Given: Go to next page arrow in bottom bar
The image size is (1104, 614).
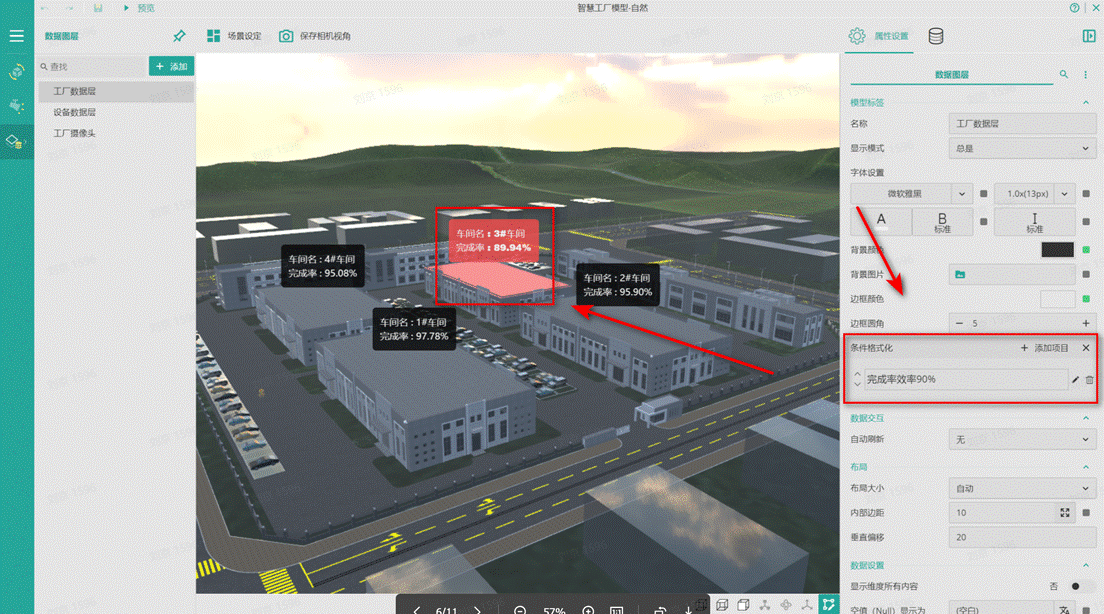Looking at the screenshot, I should point(477,610).
